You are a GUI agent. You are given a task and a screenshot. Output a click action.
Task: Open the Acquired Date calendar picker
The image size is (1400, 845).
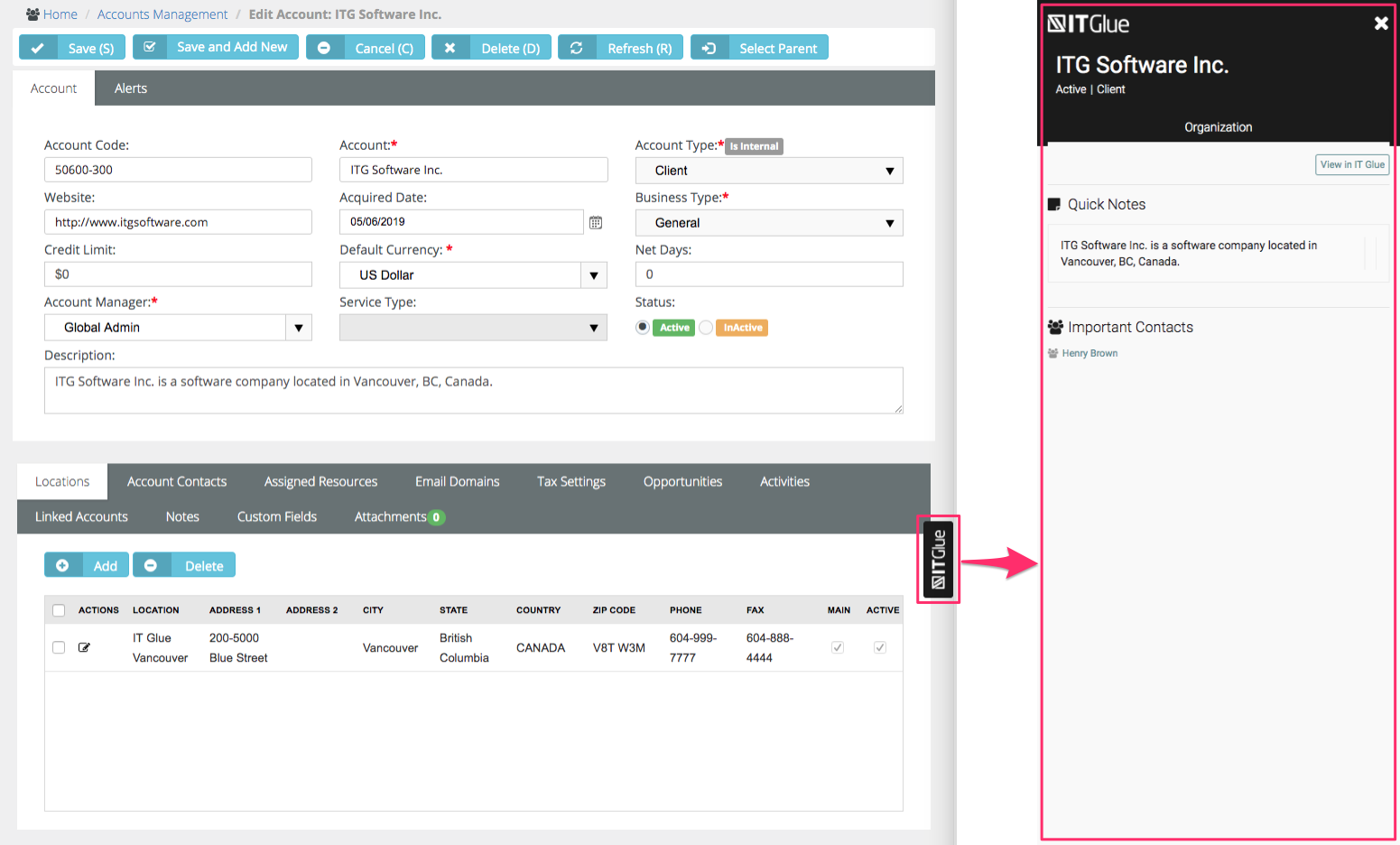[x=596, y=222]
